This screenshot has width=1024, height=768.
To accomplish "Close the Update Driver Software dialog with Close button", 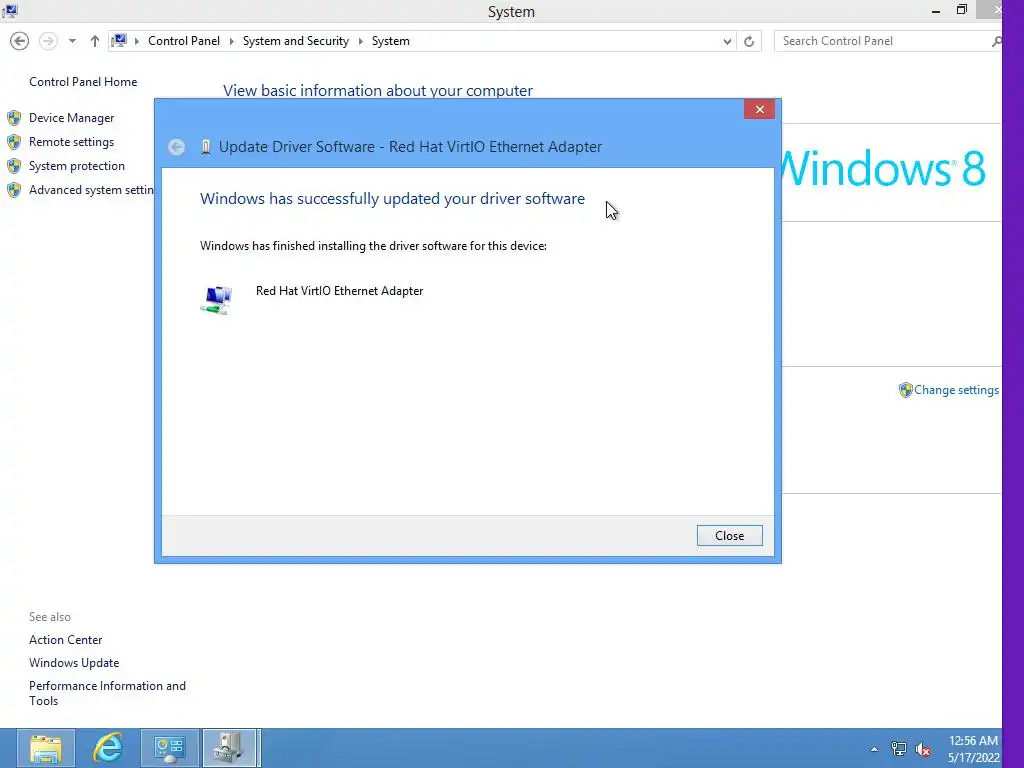I will [729, 536].
